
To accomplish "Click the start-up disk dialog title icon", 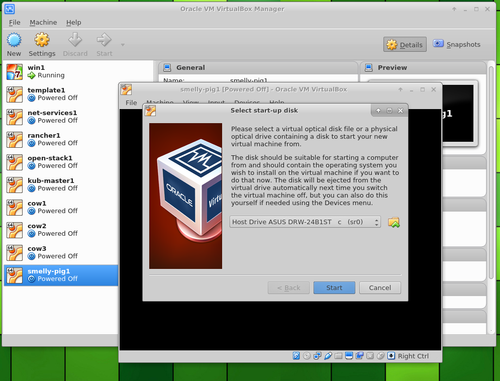I will pos(150,111).
